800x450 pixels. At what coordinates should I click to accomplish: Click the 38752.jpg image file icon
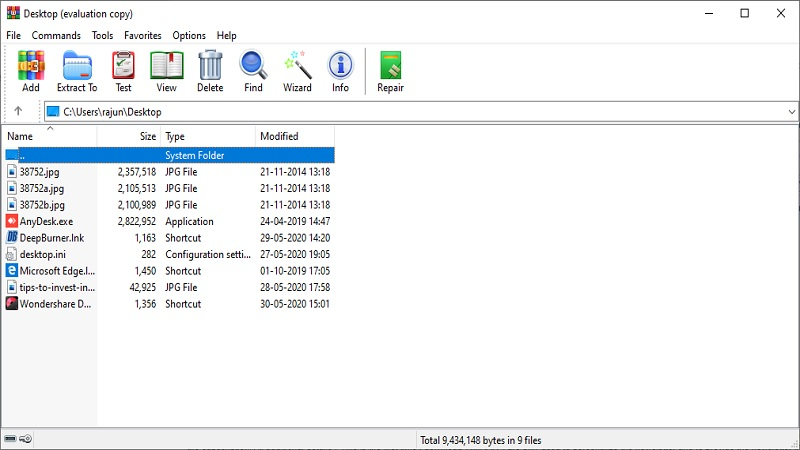(x=12, y=171)
